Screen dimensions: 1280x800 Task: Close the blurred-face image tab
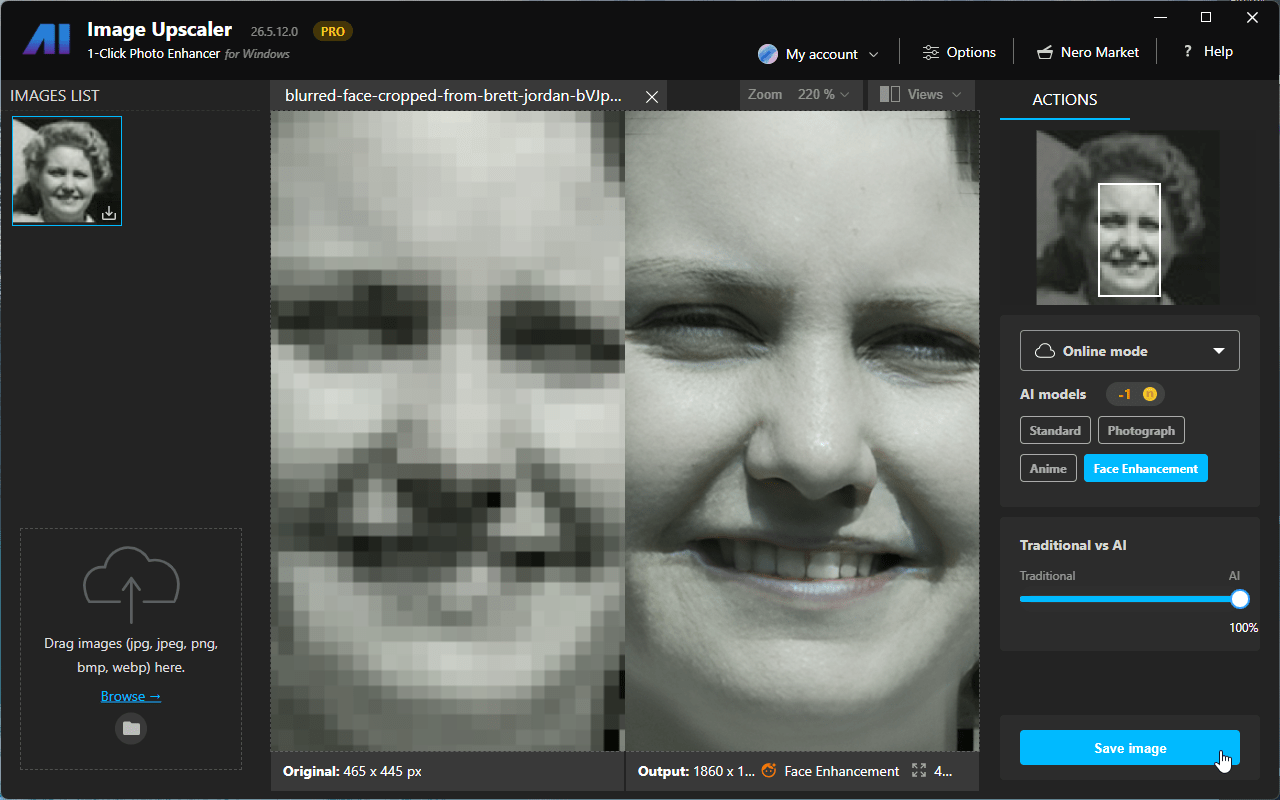tap(652, 97)
